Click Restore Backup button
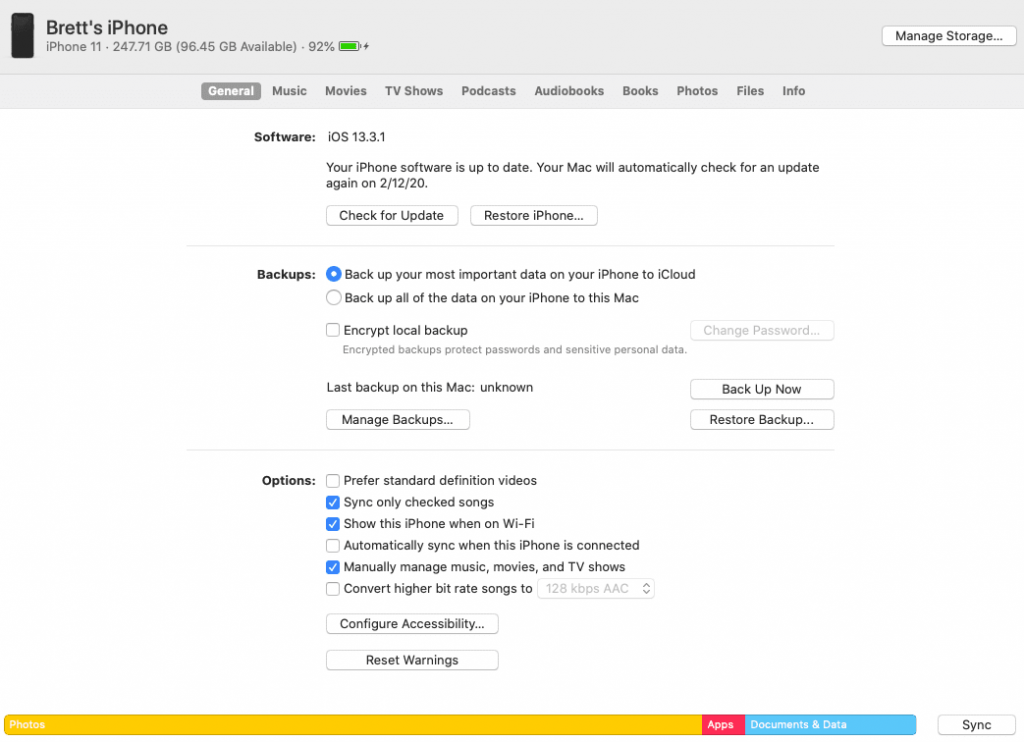Screen dimensions: 1024x742 tap(761, 419)
